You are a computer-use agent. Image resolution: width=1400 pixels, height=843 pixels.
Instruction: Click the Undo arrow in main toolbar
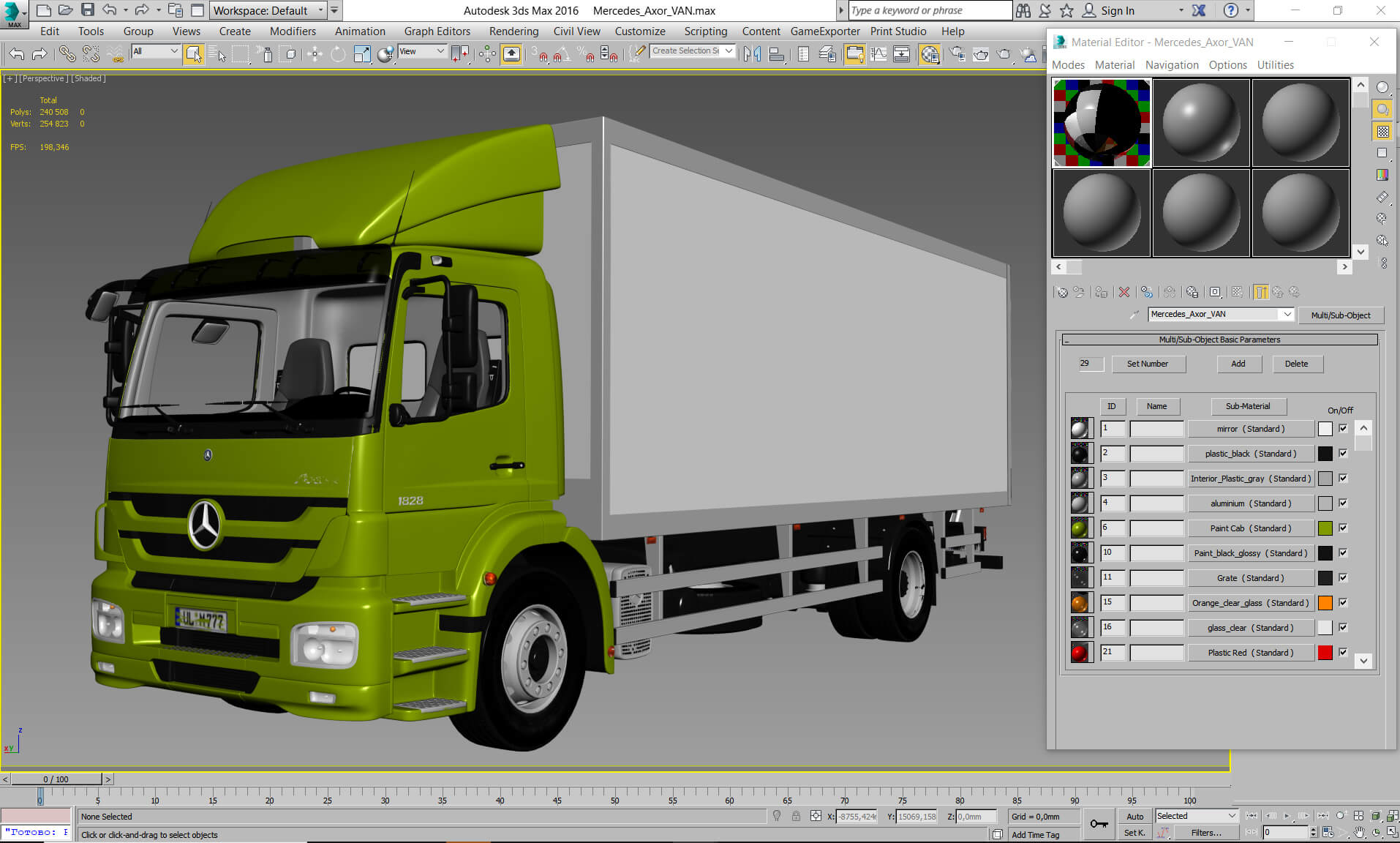pos(17,53)
